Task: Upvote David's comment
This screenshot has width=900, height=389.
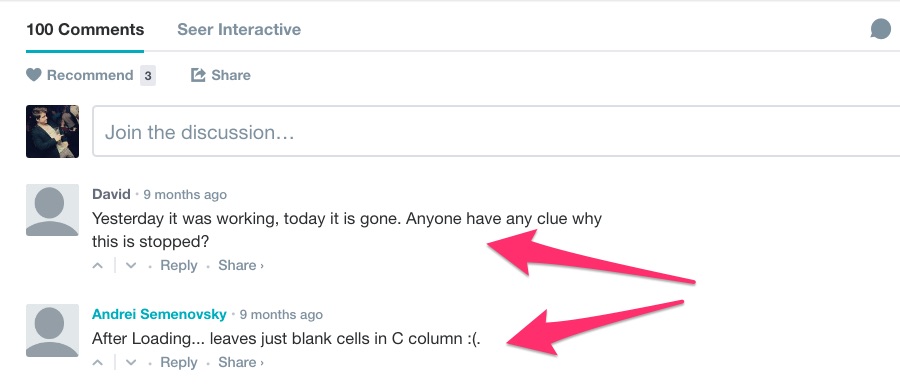Action: click(98, 266)
